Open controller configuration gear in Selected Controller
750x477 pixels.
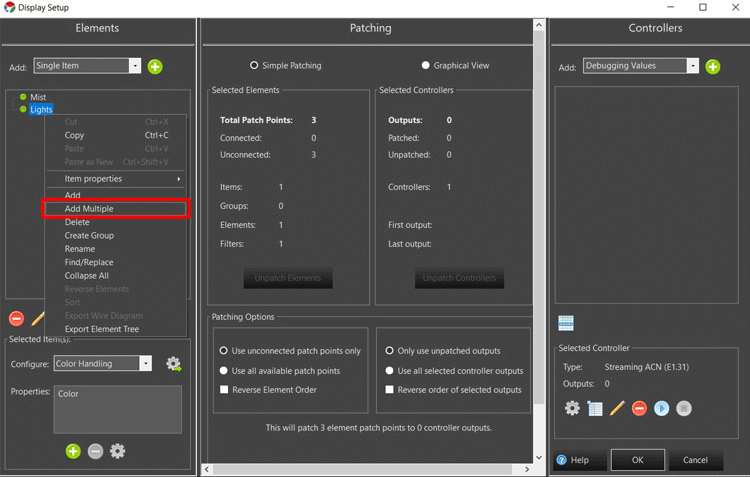coord(572,408)
